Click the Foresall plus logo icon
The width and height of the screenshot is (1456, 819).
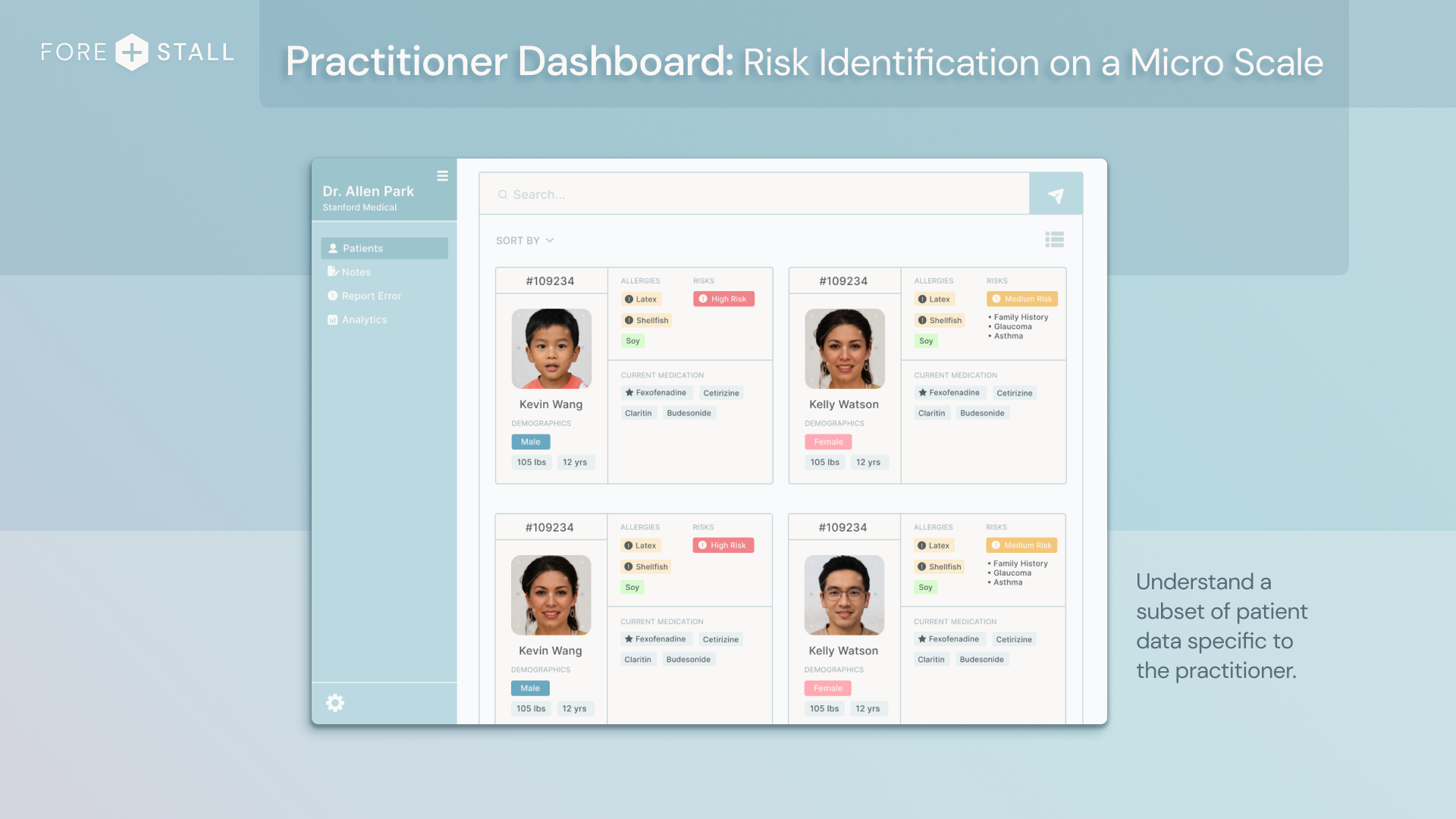(132, 52)
